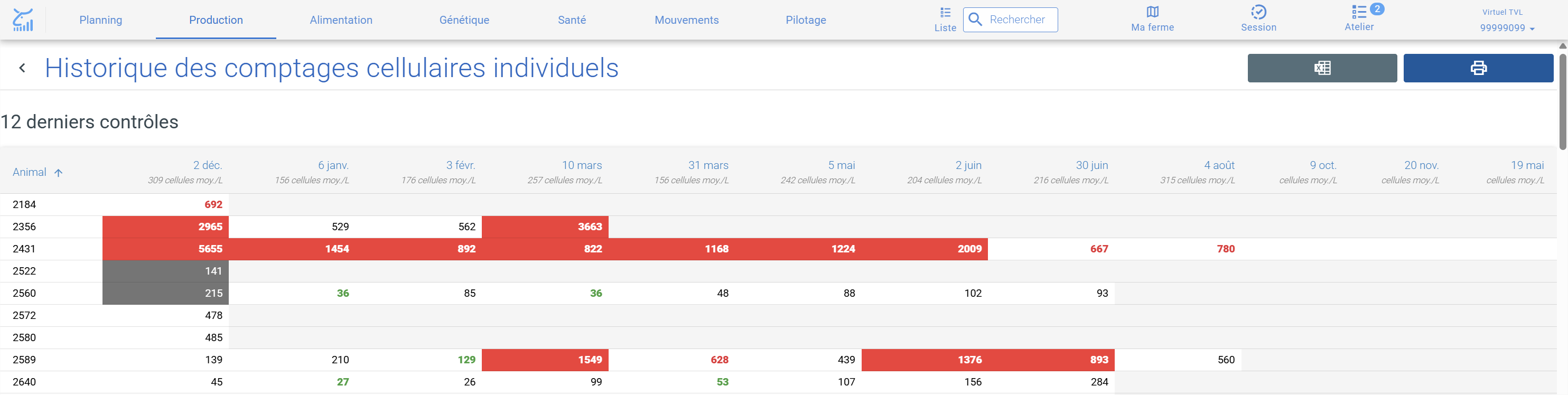Screen dimensions: 1568x395
Task: Click animal 2589 row label
Action: pos(24,360)
